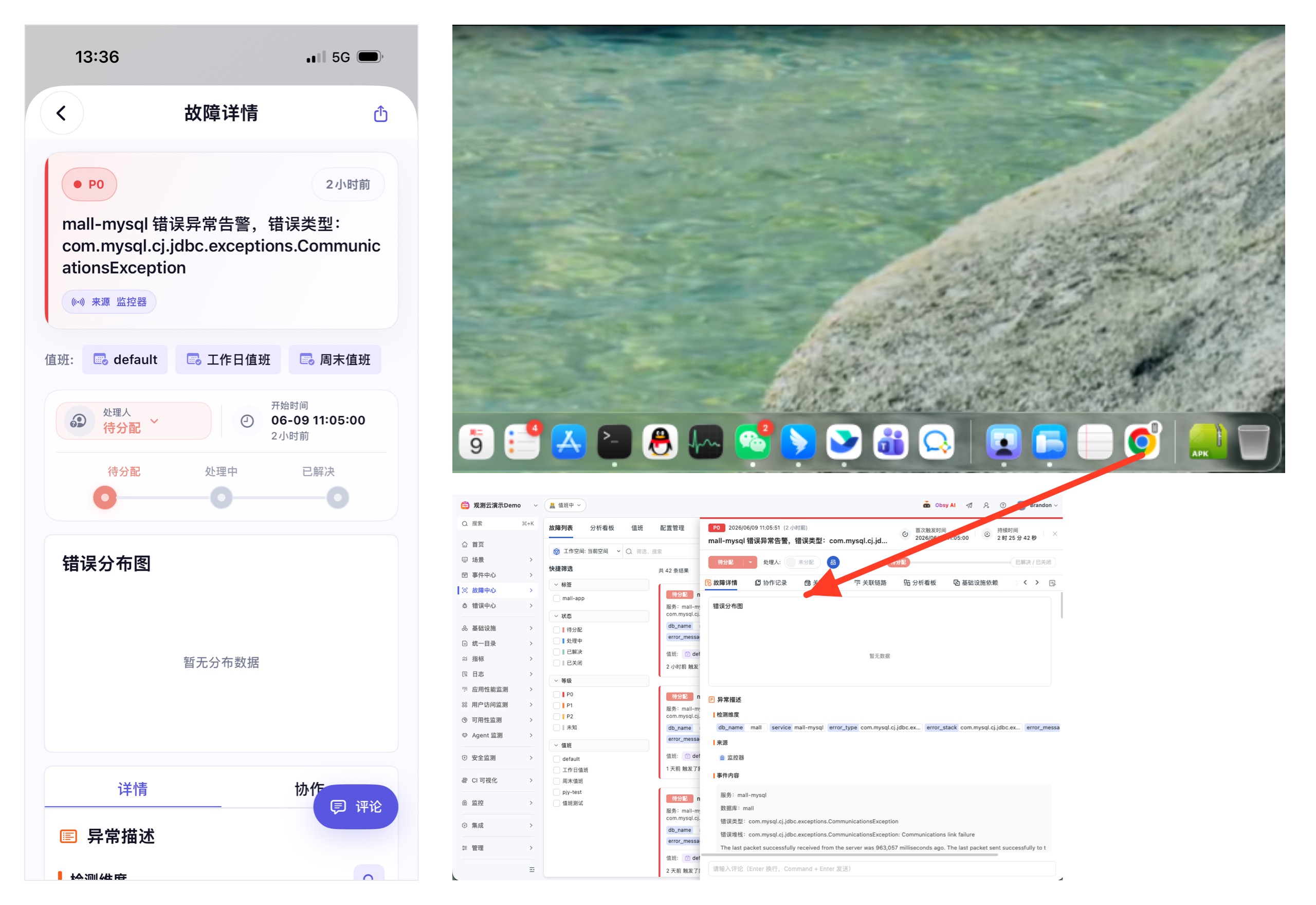Screen dimensions: 1316x905
Task: Click the 筛选、搜索 filter field
Action: pos(661,551)
